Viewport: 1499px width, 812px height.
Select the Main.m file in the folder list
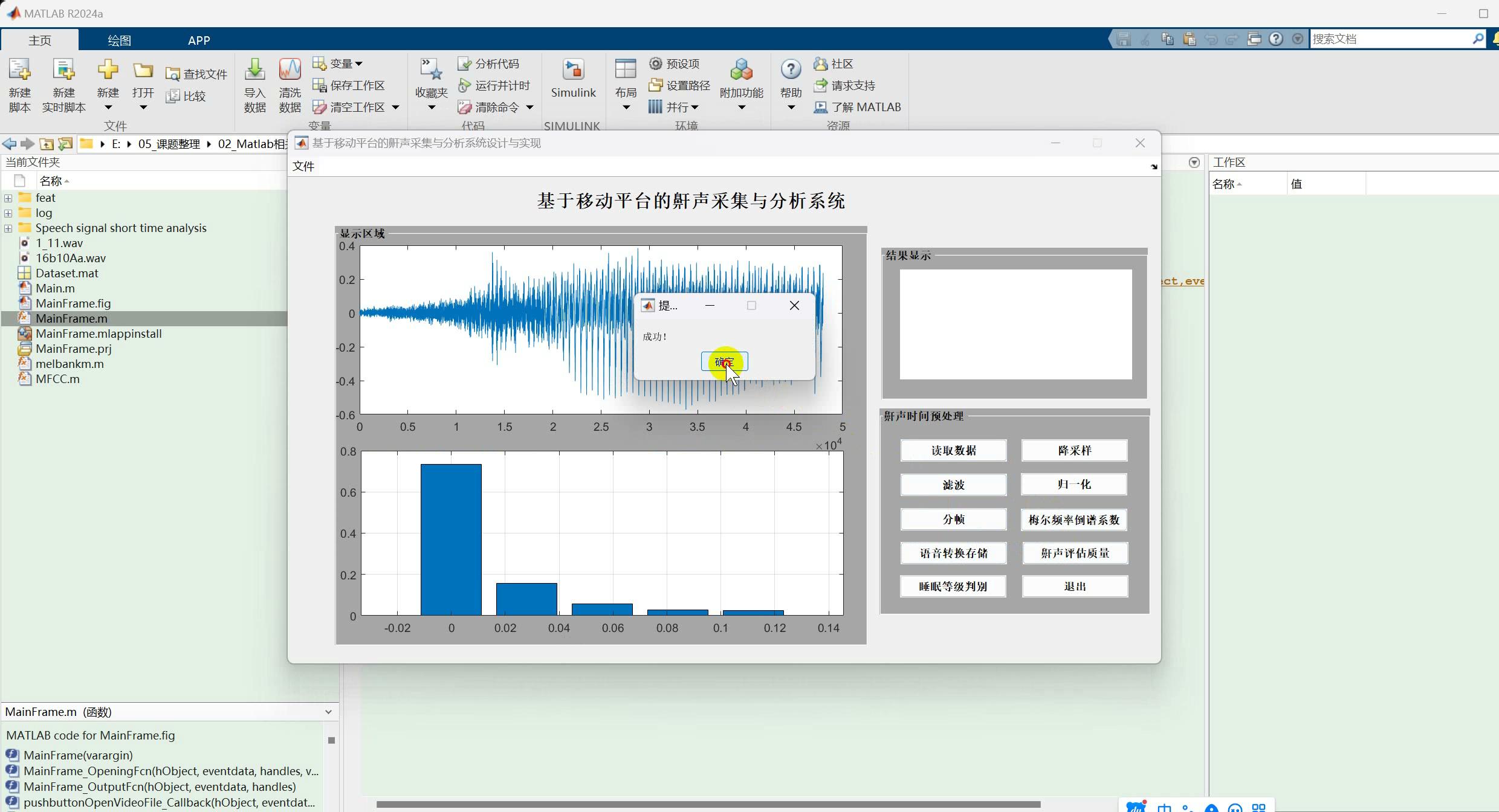pyautogui.click(x=55, y=288)
